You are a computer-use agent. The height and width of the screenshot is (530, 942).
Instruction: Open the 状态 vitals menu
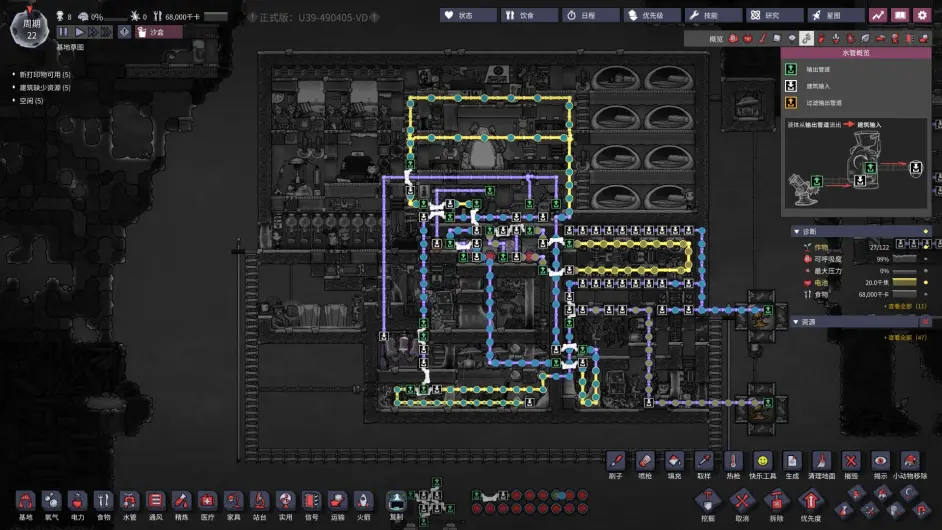468,16
